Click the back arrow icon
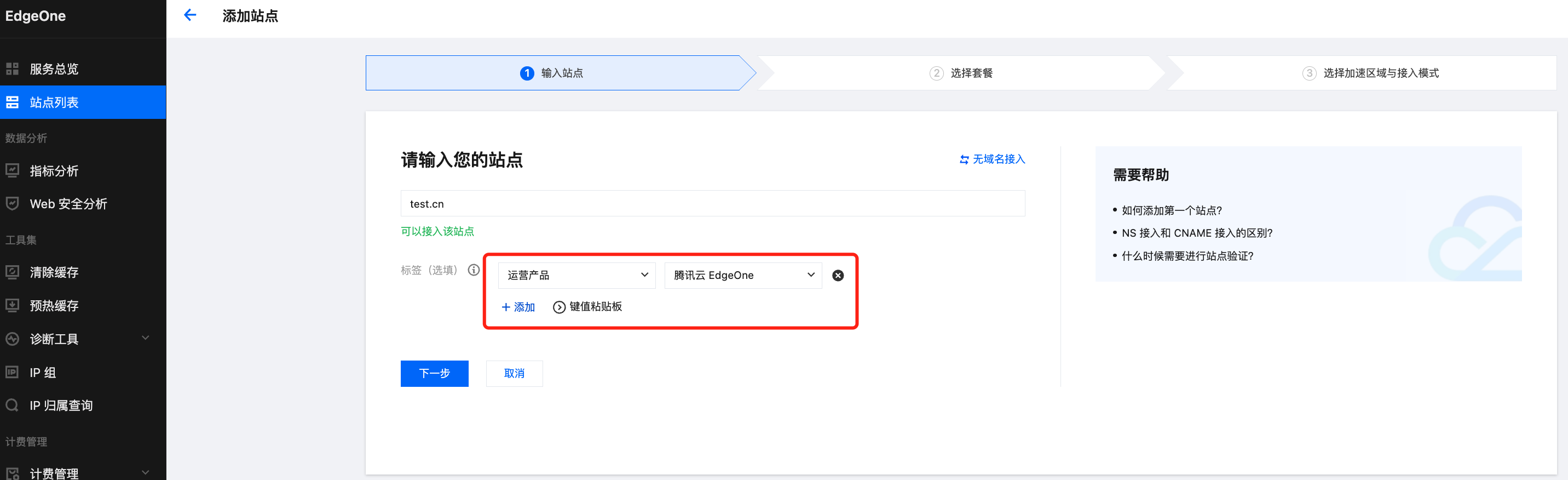Image resolution: width=1568 pixels, height=480 pixels. click(190, 15)
